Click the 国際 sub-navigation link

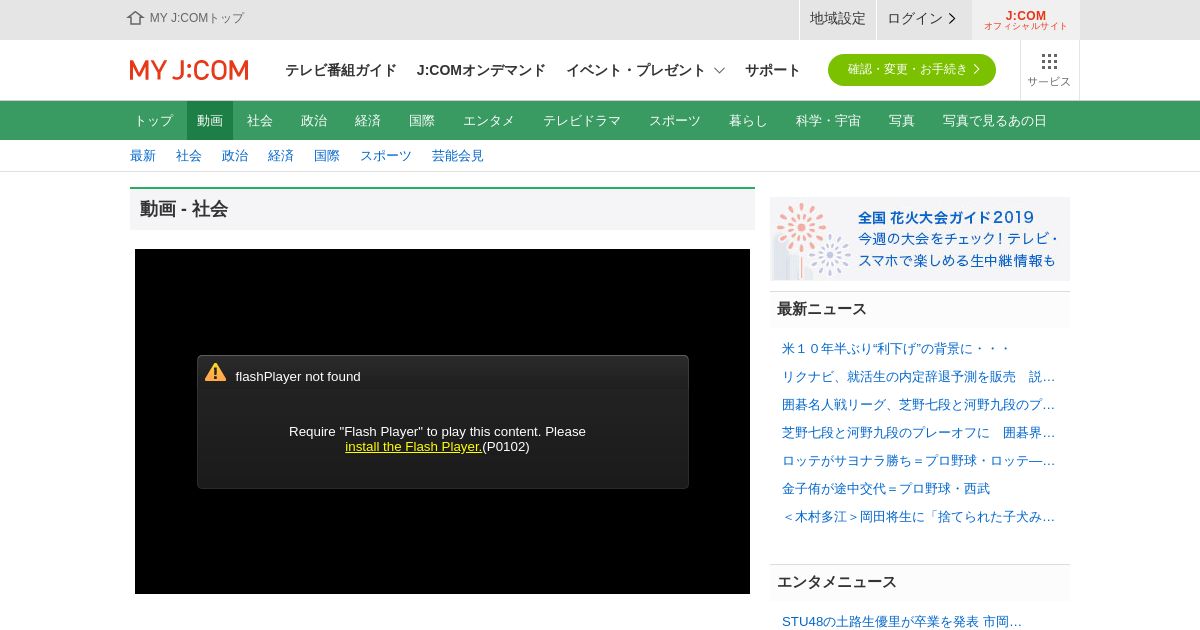(x=327, y=156)
